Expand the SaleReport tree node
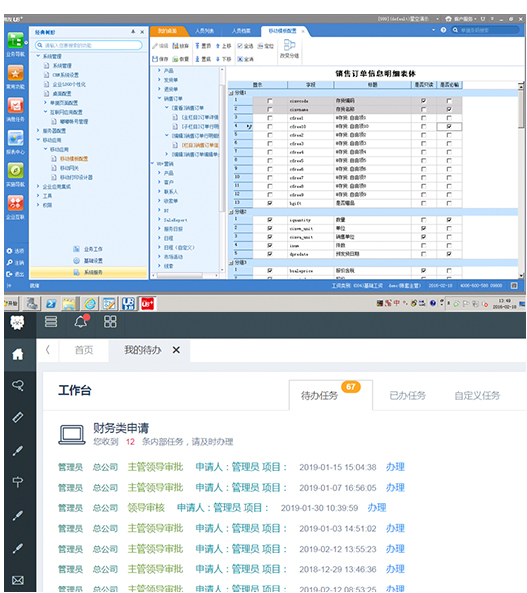The image size is (527, 593). coord(159,219)
